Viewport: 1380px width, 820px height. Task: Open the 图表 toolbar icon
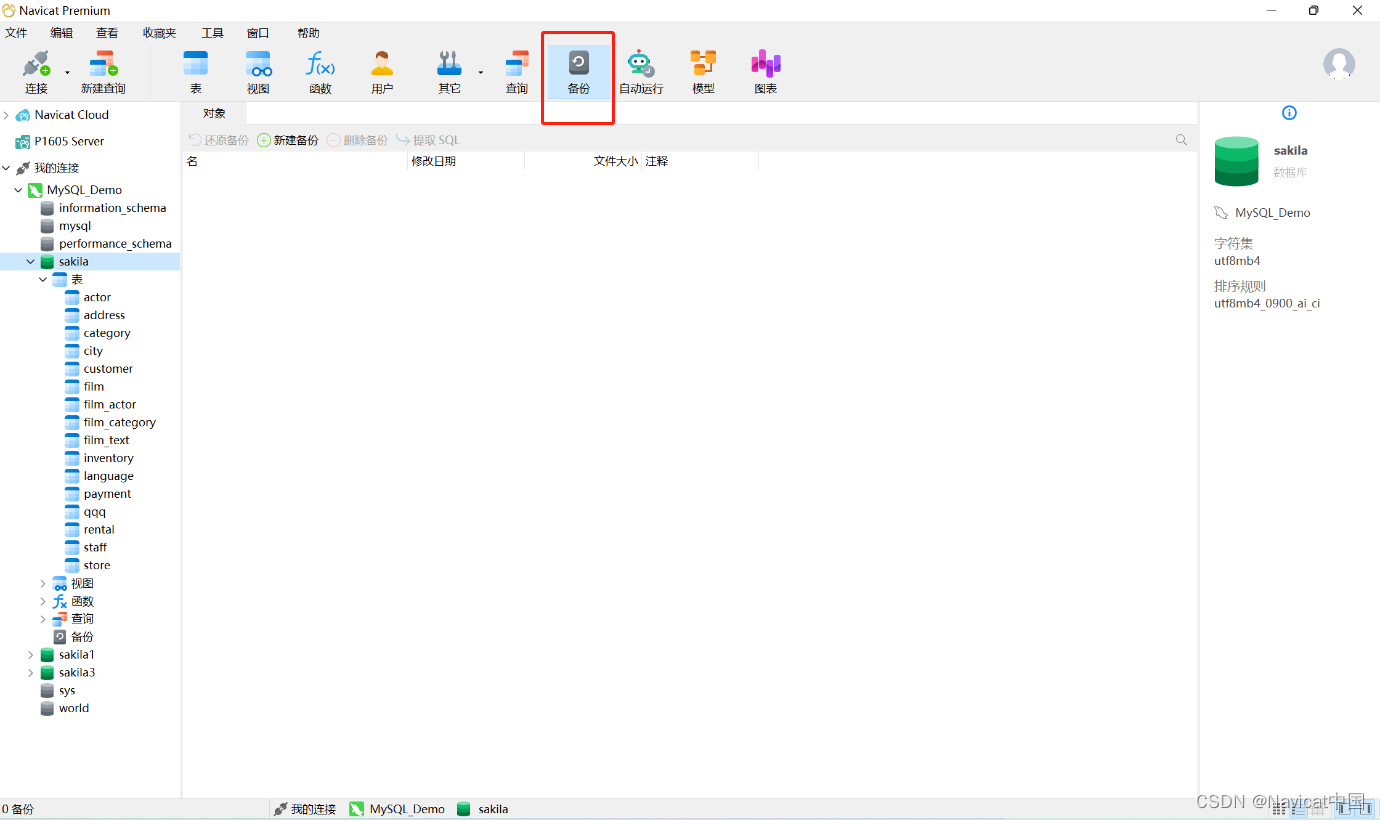(765, 73)
